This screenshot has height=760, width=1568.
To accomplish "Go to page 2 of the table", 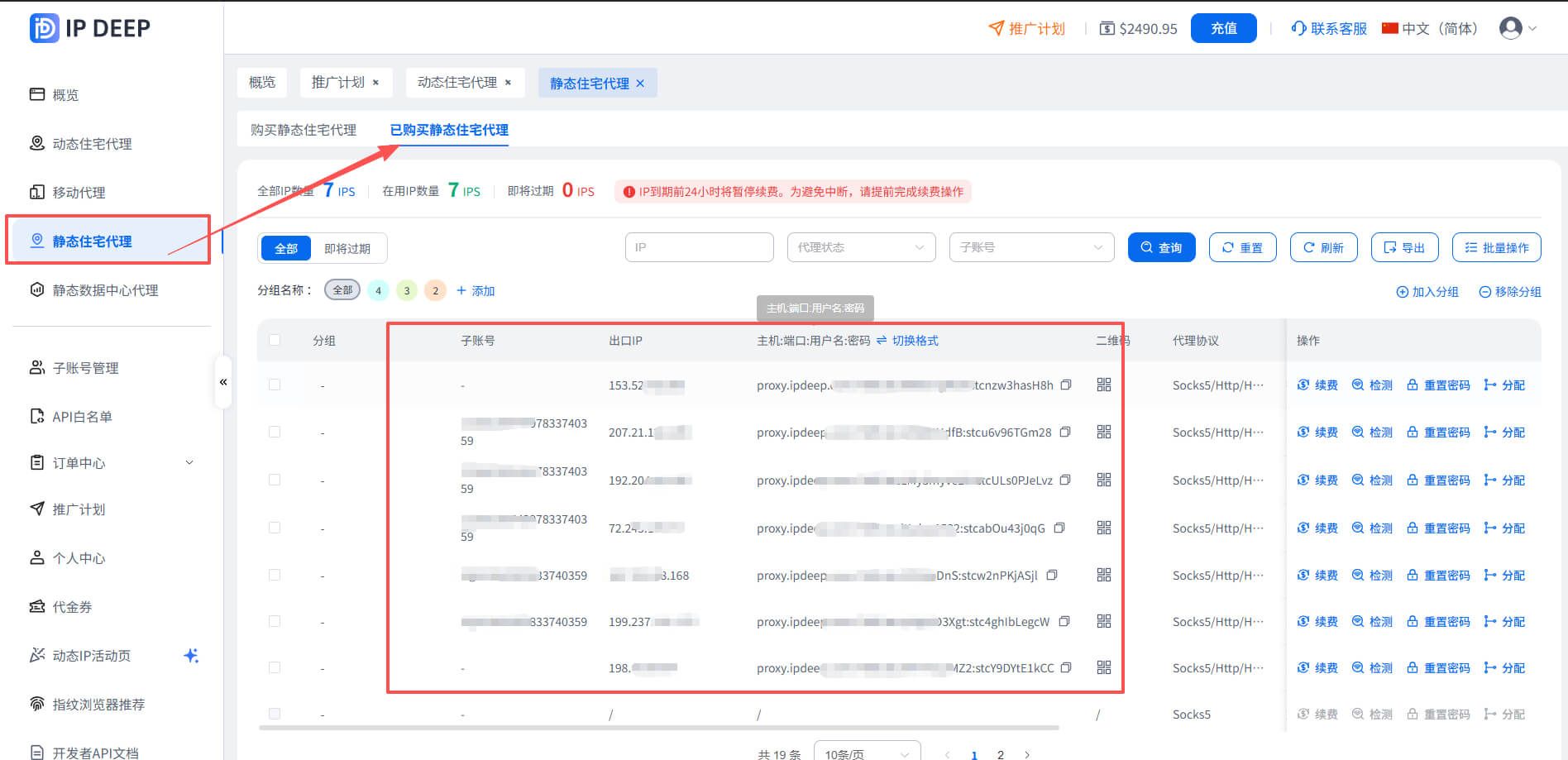I will [1001, 754].
